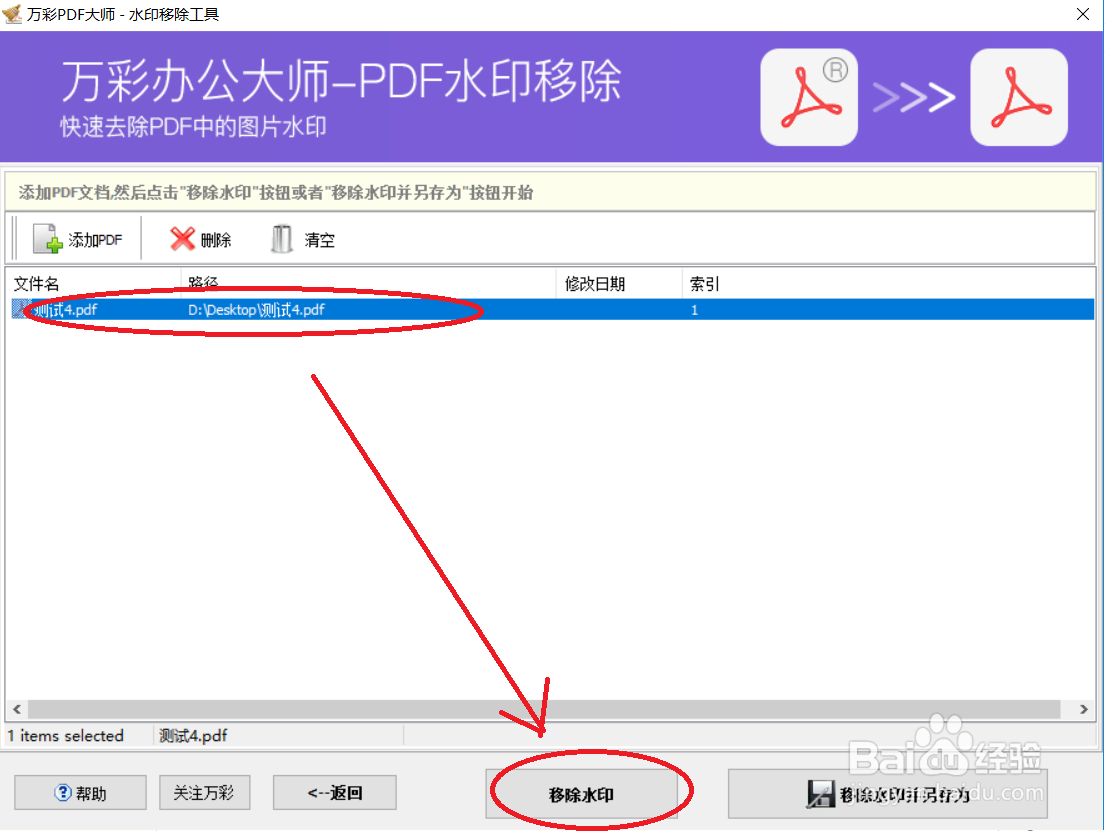Sort by the 文件名 column header

(x=94, y=283)
